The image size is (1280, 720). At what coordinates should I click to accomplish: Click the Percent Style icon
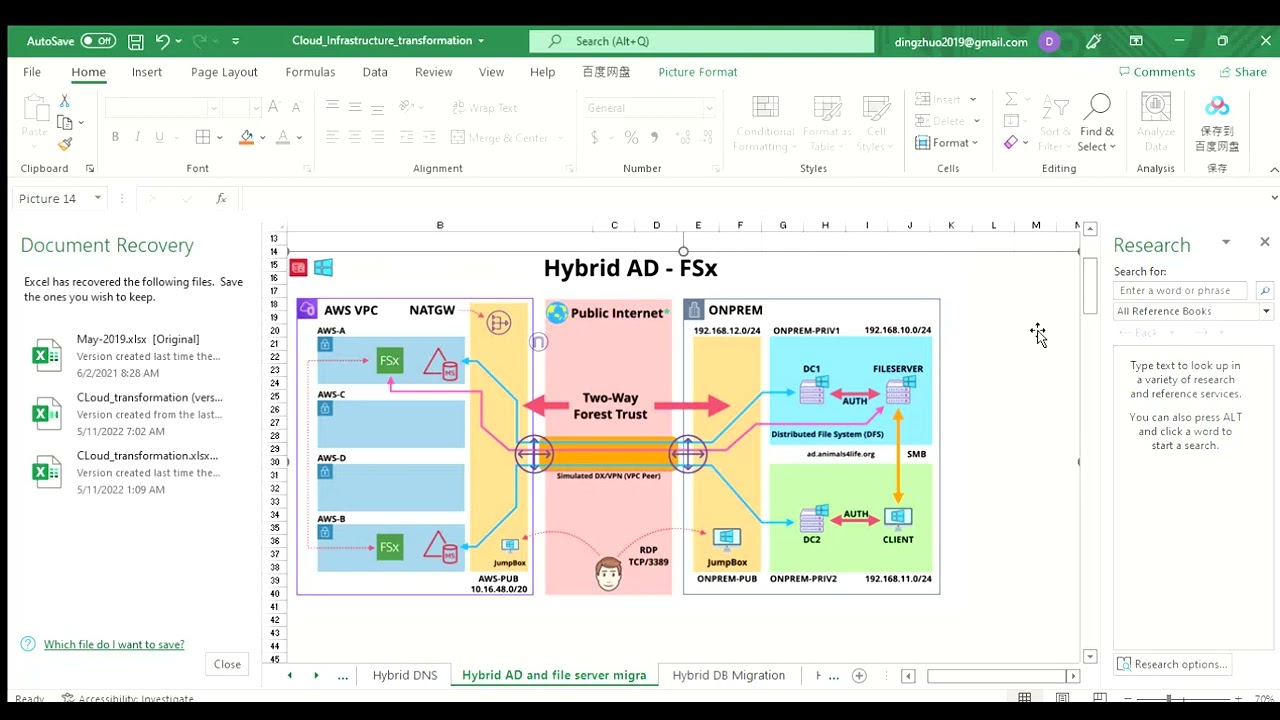point(631,138)
